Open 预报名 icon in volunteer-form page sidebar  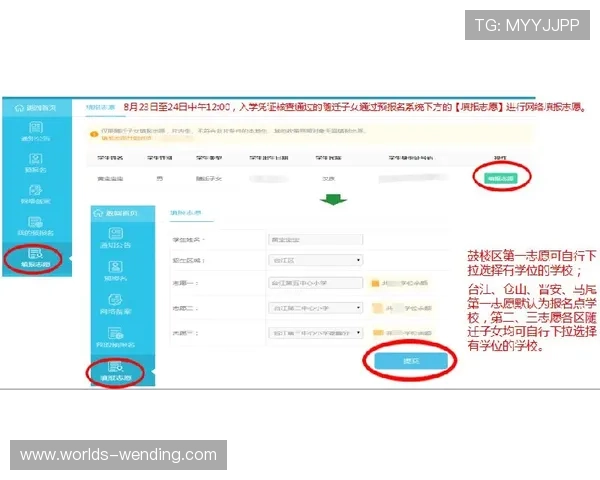pos(116,266)
